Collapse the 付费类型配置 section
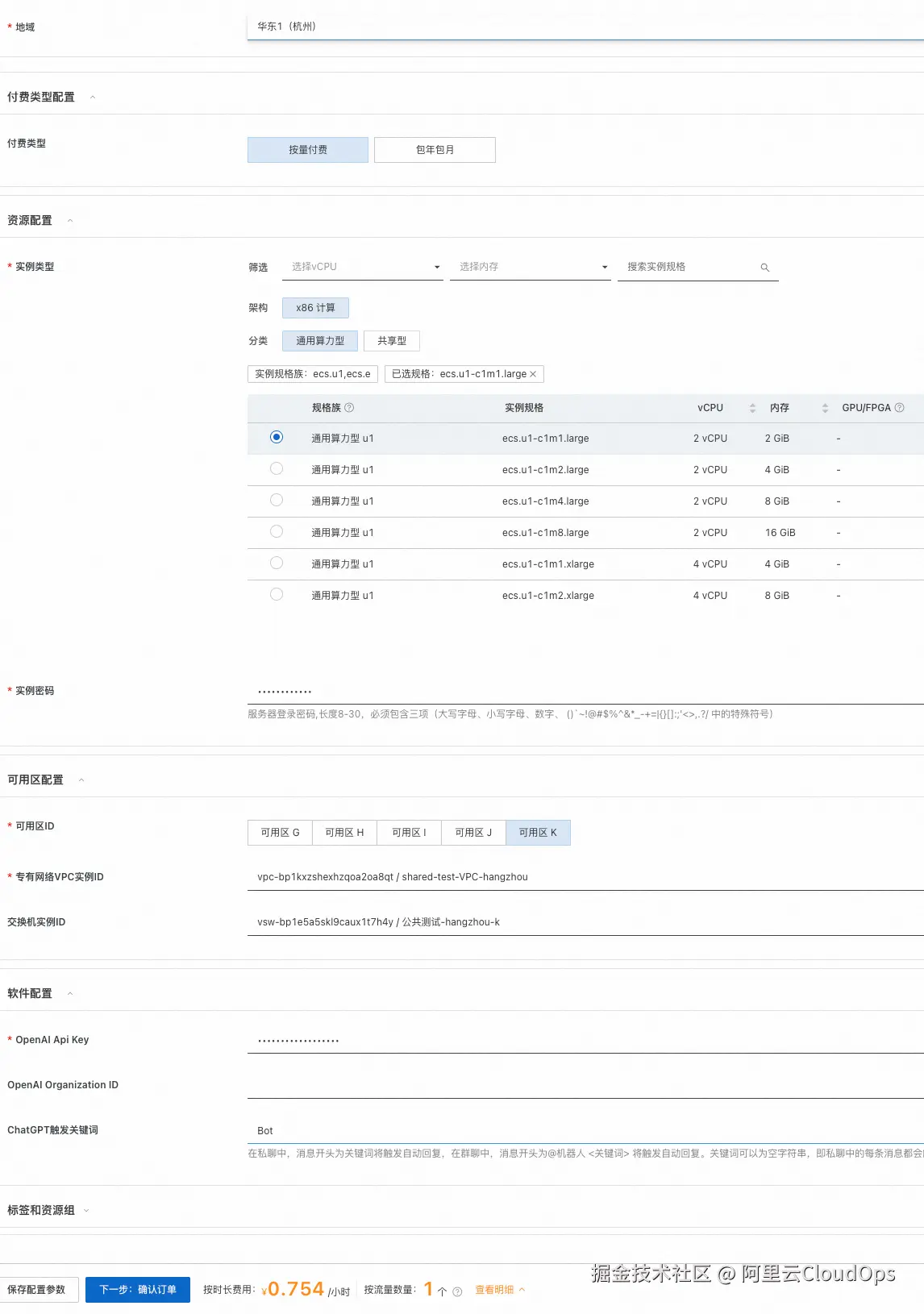 93,98
